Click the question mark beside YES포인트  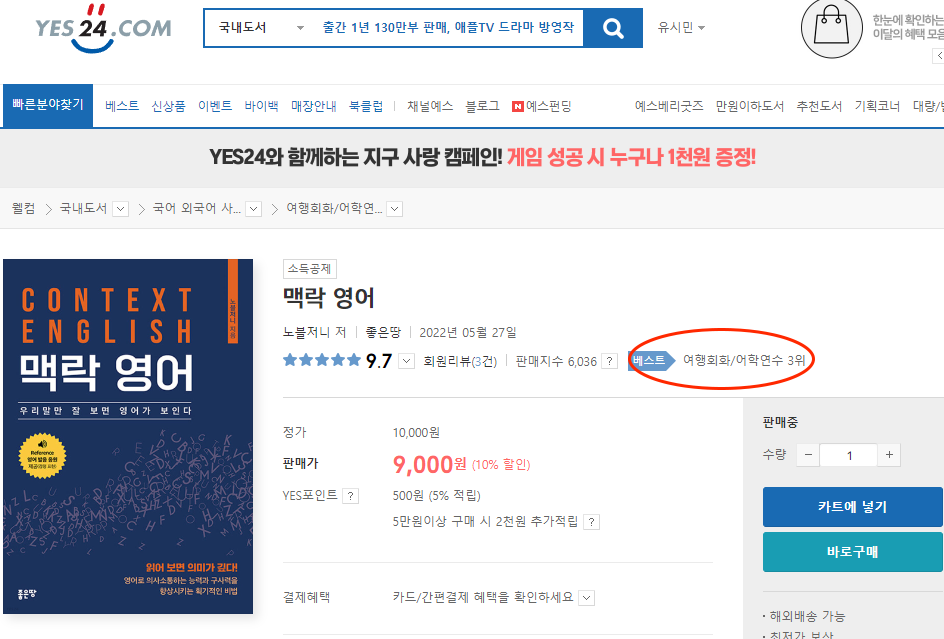pos(350,496)
